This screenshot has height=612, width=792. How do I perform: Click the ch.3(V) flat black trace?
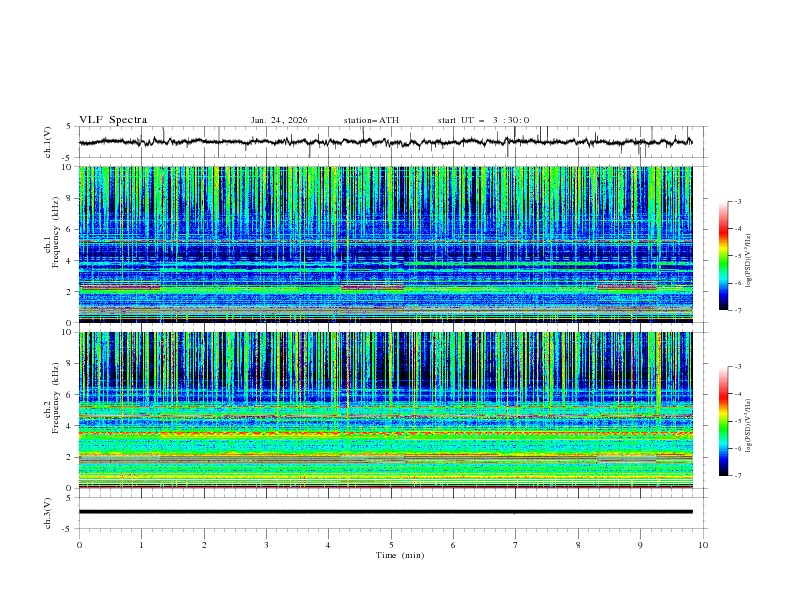pos(390,511)
